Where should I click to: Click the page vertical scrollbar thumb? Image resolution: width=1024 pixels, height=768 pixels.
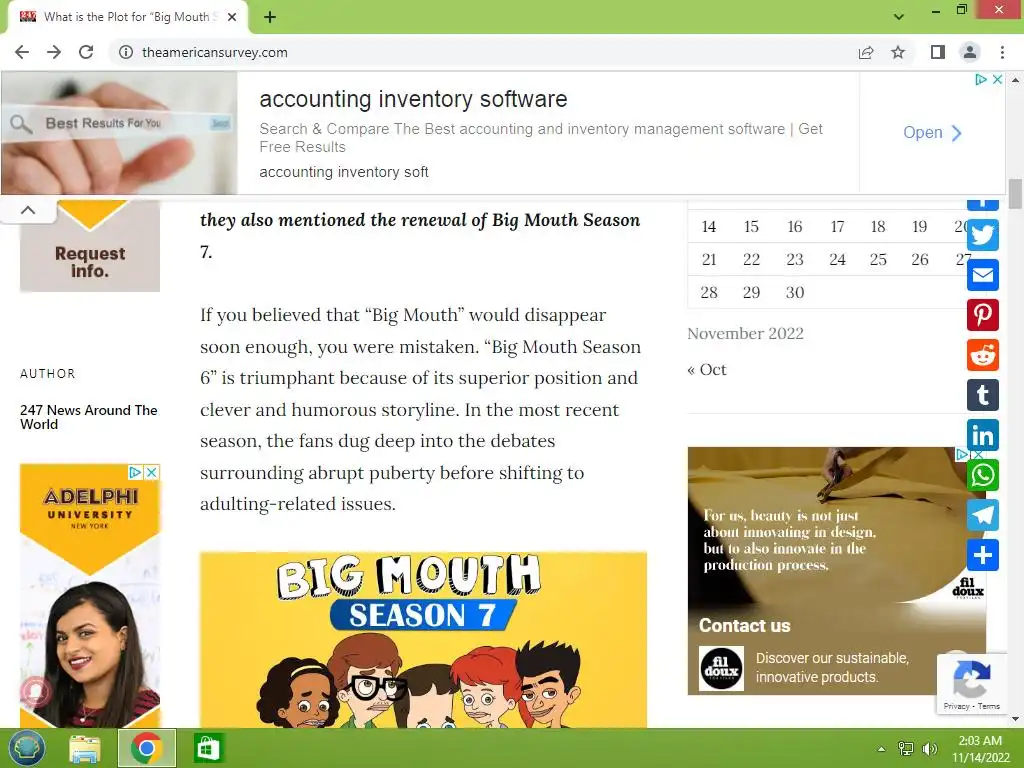pos(1015,194)
